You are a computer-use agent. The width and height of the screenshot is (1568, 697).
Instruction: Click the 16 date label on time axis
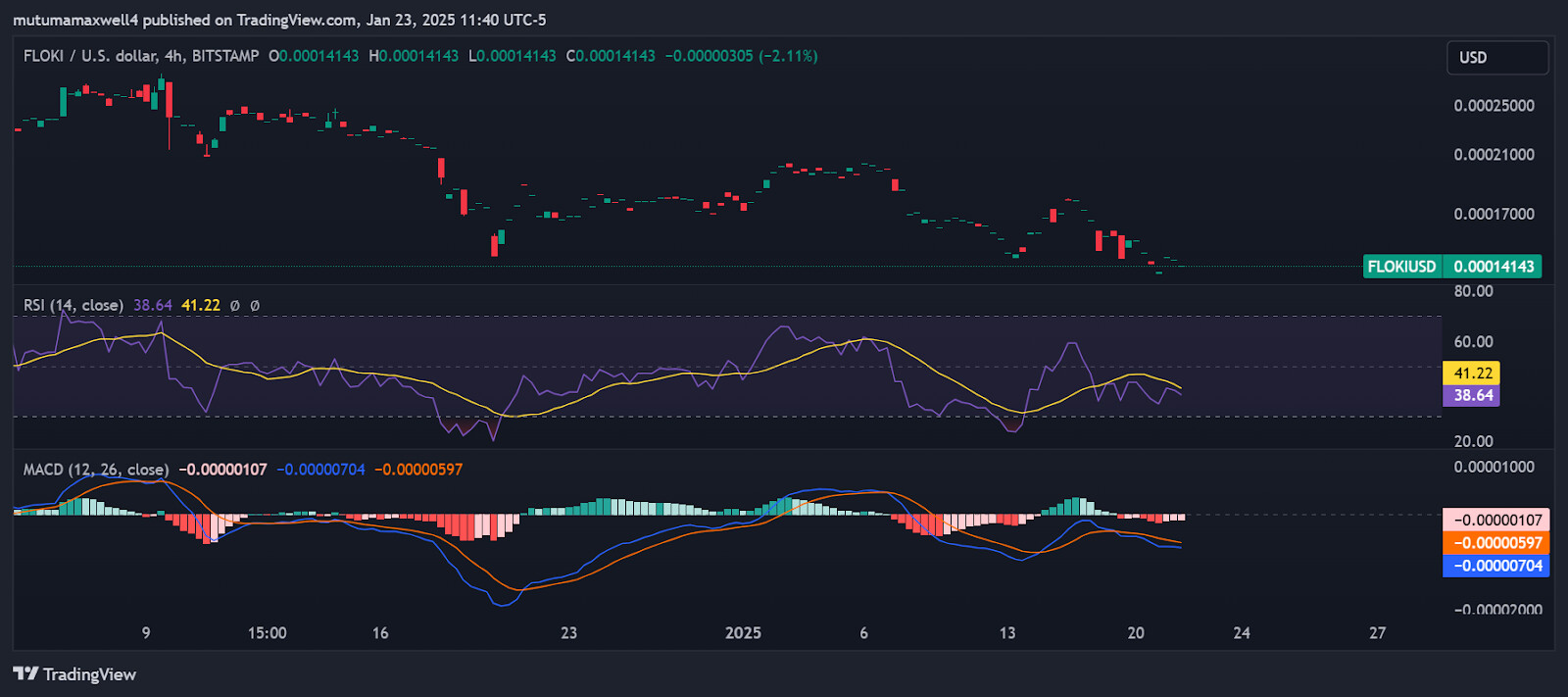point(380,633)
